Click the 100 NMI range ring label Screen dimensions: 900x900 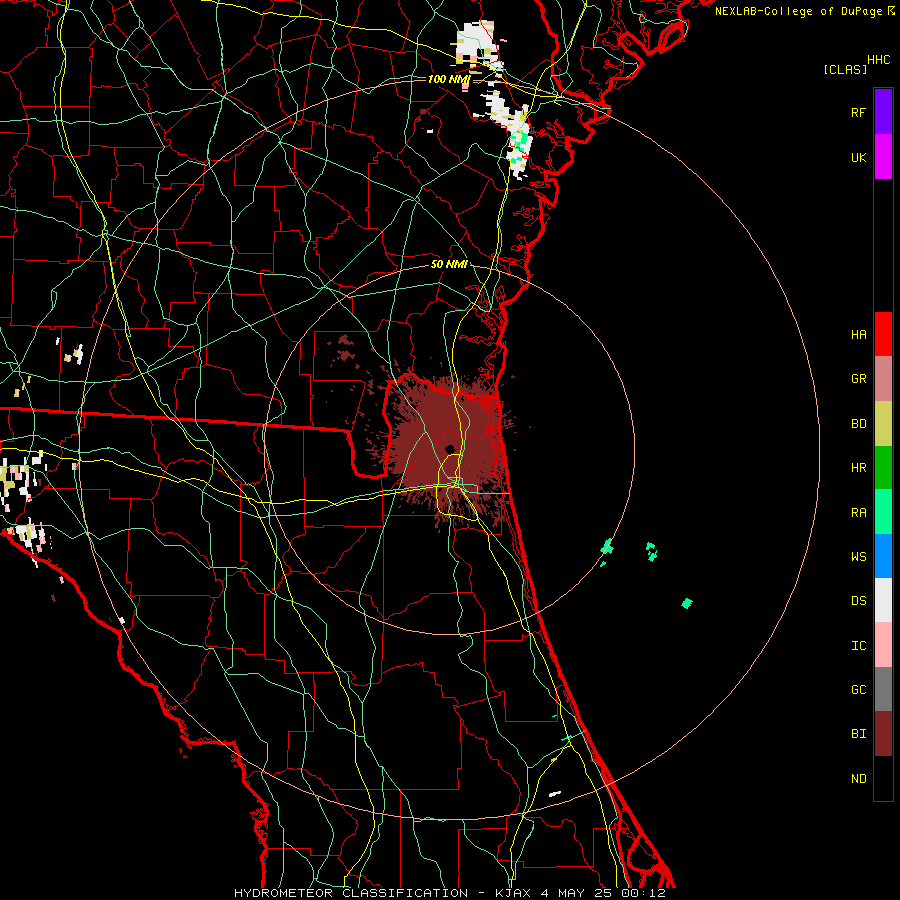coord(449,79)
